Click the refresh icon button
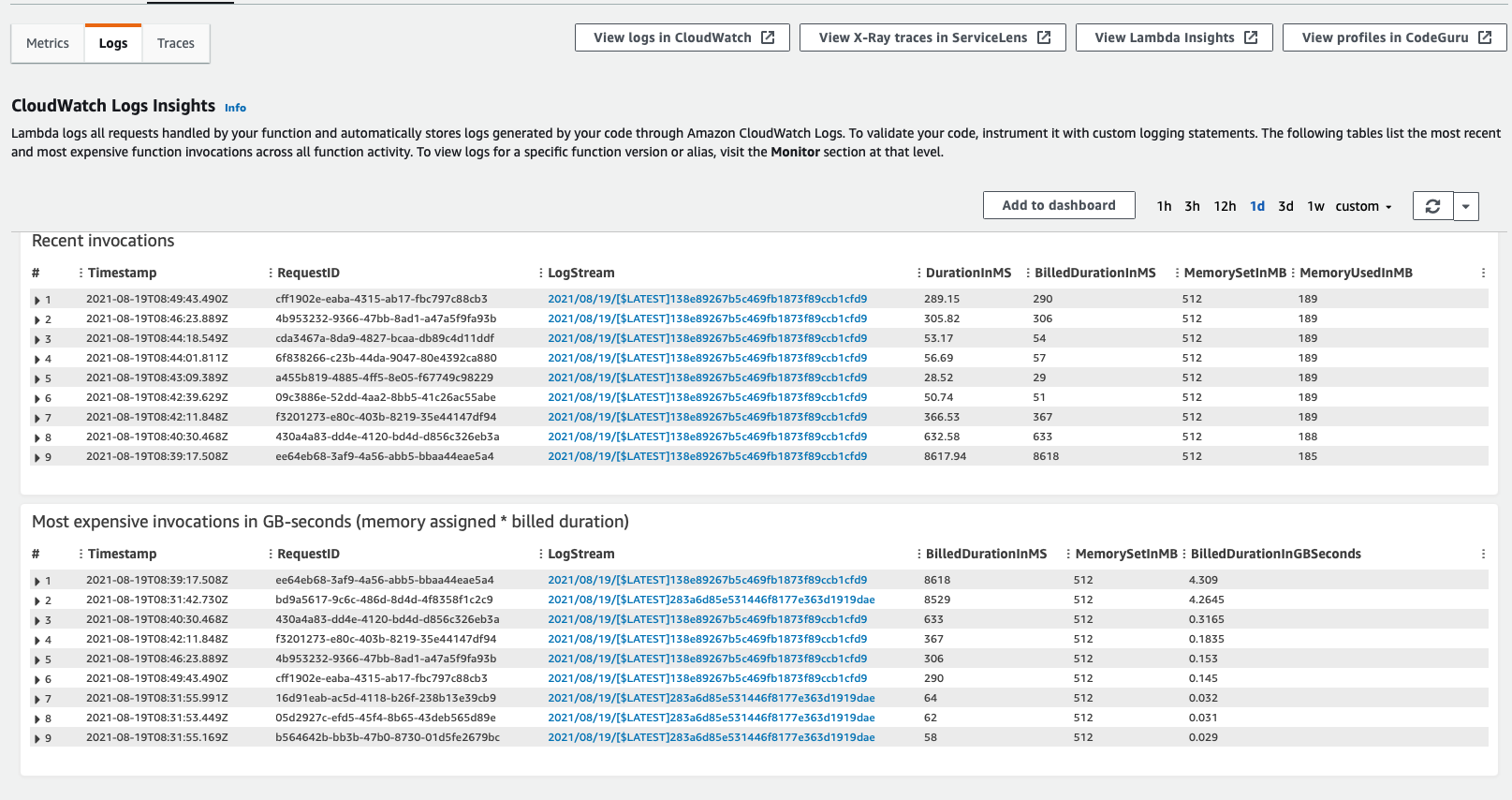Image resolution: width=1512 pixels, height=800 pixels. (1432, 206)
